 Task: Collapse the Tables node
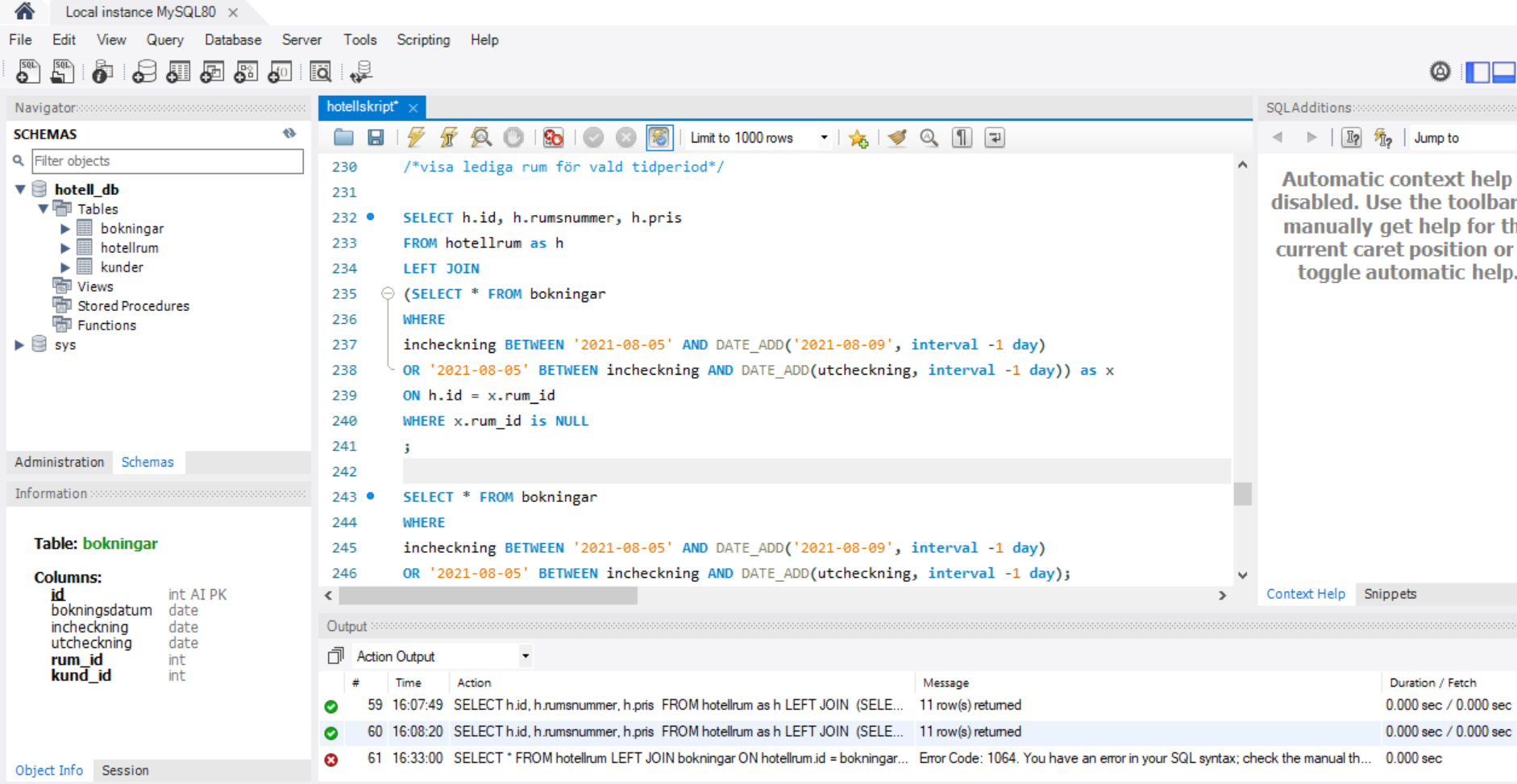point(43,209)
